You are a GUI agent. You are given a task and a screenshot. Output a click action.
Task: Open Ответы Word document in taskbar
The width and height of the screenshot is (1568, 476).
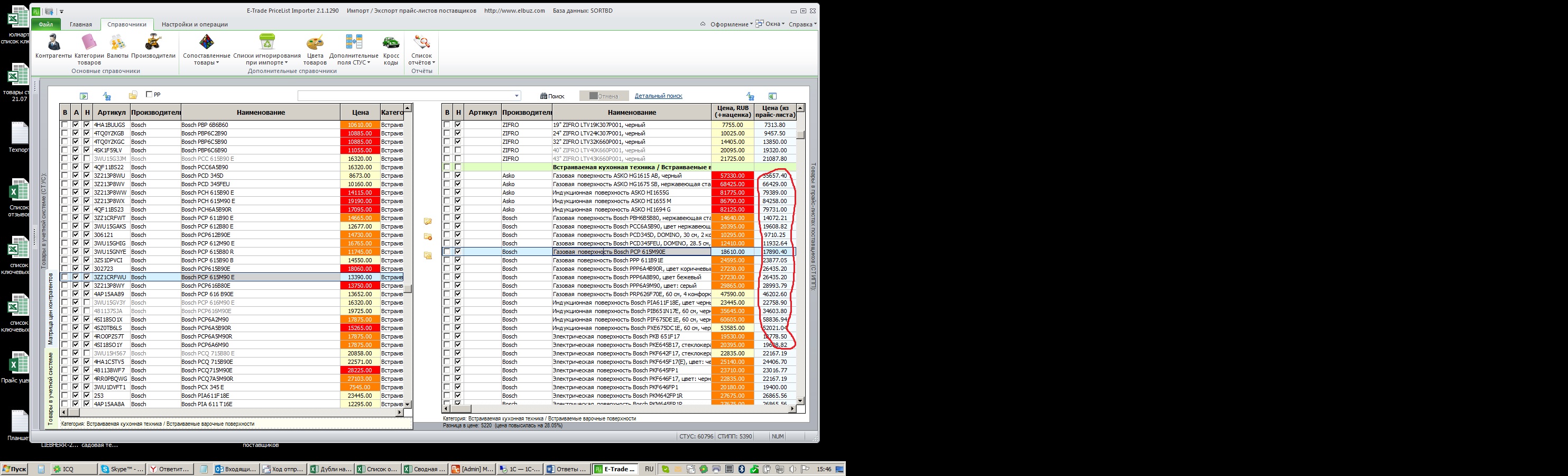[x=567, y=469]
